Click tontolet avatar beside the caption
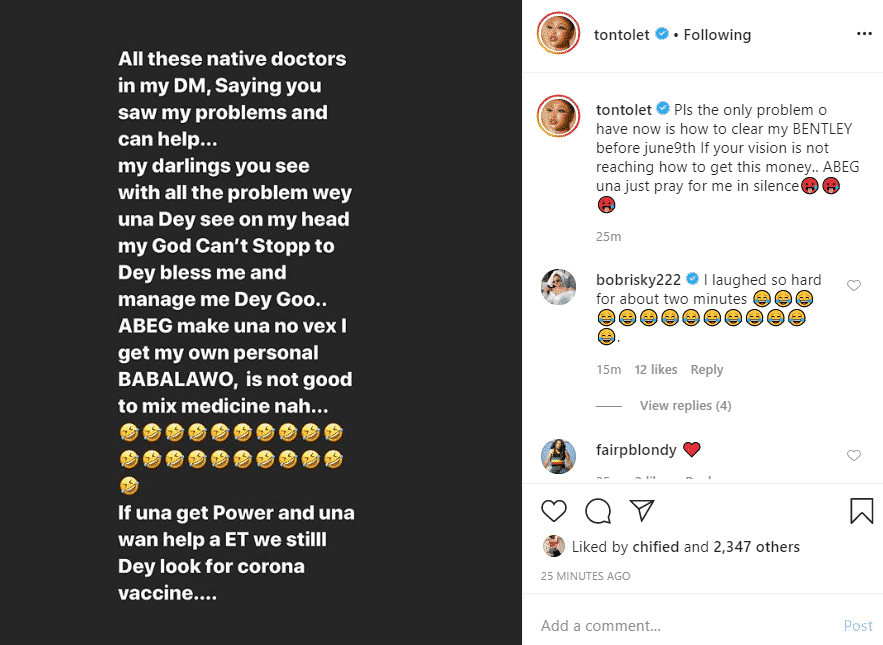The height and width of the screenshot is (645, 883). coord(559,117)
